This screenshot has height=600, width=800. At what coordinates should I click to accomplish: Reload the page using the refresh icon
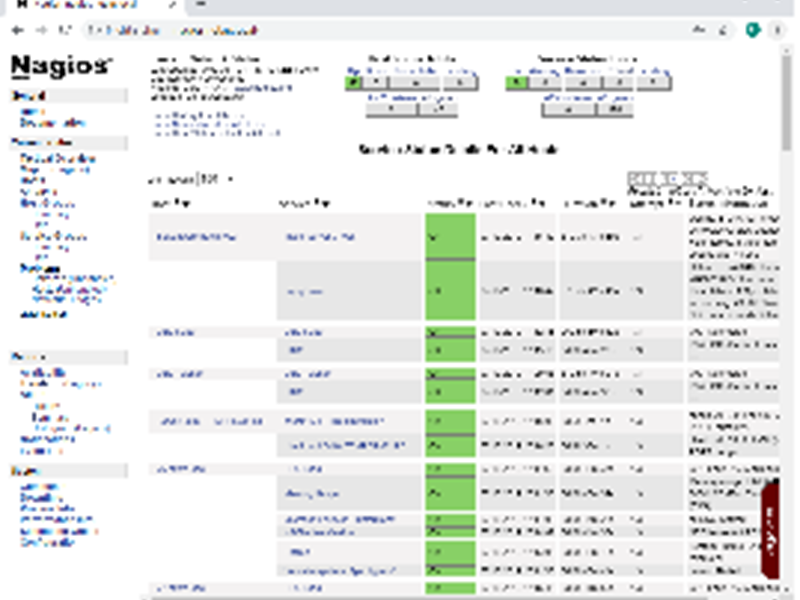tap(62, 30)
